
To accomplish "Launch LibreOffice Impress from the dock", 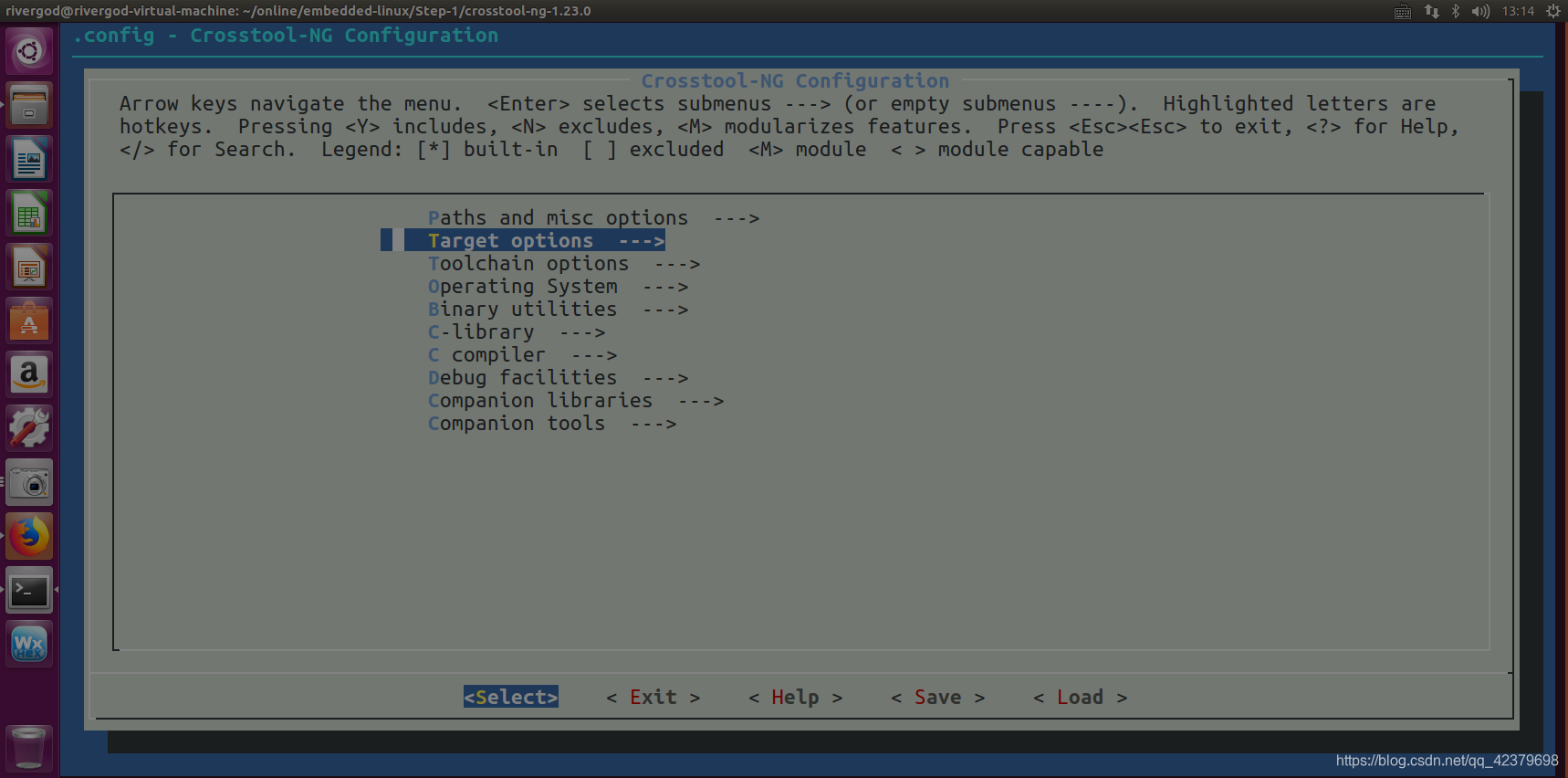I will click(29, 267).
